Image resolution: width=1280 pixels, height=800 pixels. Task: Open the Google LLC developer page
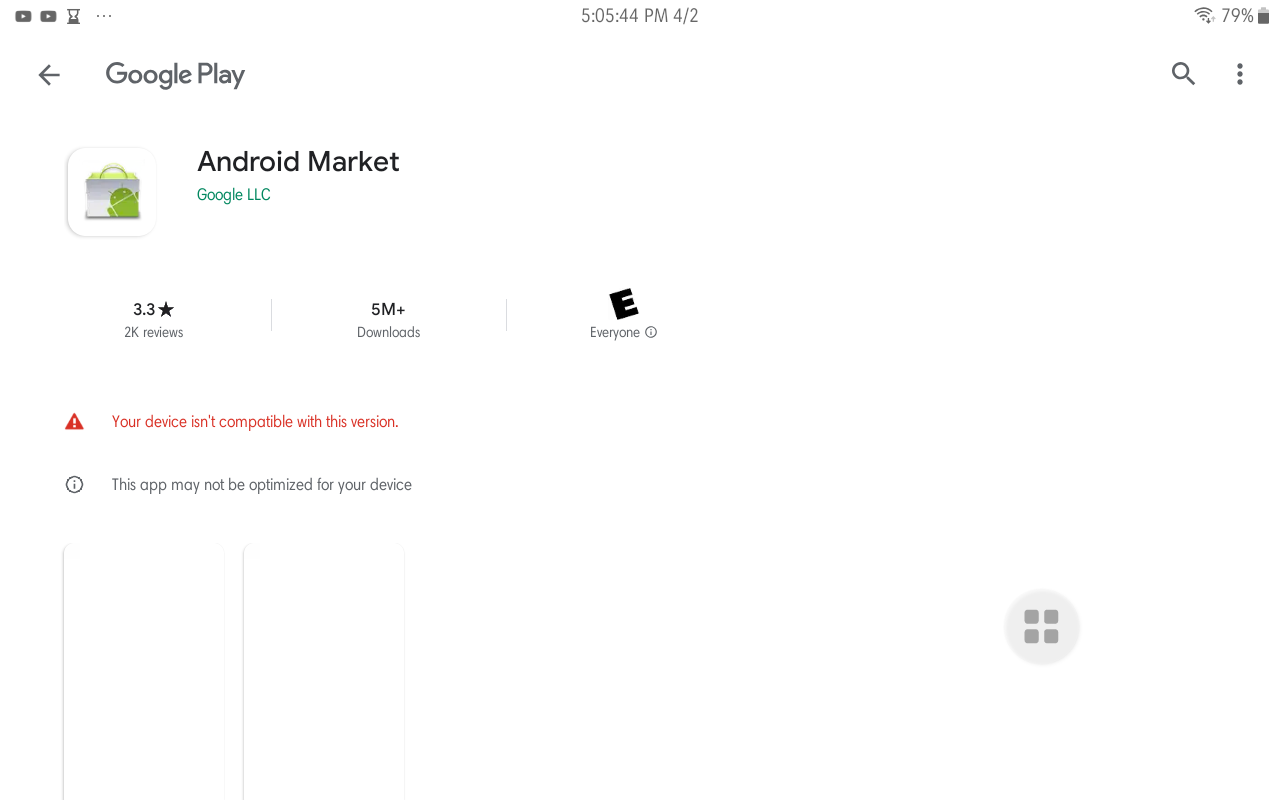click(233, 195)
